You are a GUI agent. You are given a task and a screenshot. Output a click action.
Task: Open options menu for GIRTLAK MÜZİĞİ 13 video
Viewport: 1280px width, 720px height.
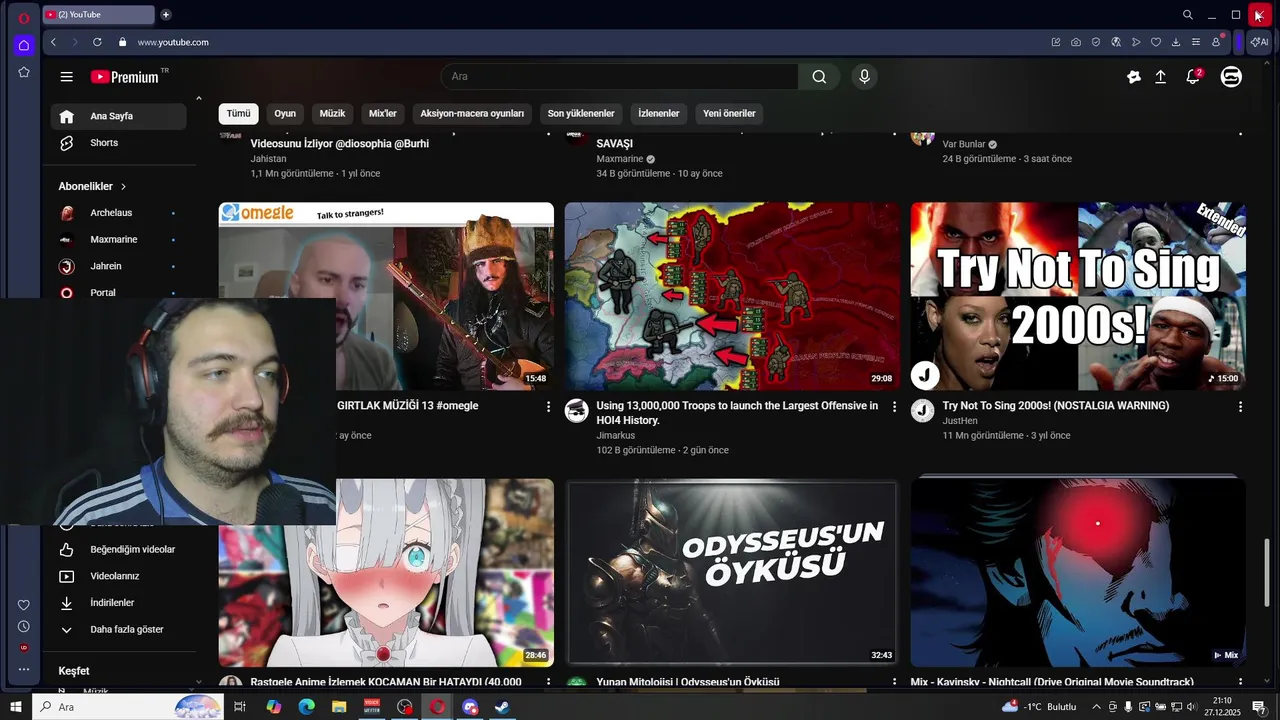[x=548, y=407]
